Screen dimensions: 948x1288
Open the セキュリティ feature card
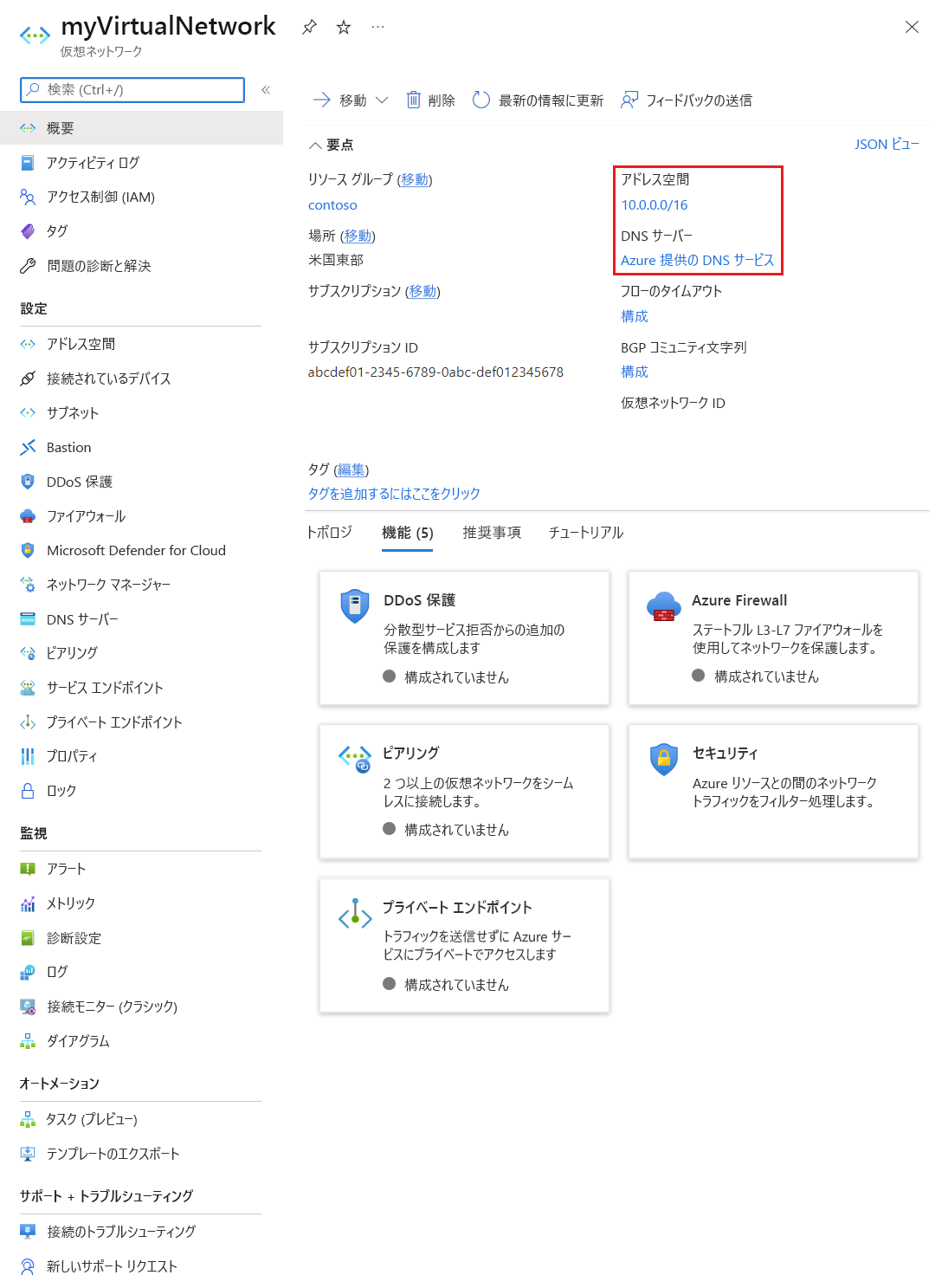[x=773, y=792]
